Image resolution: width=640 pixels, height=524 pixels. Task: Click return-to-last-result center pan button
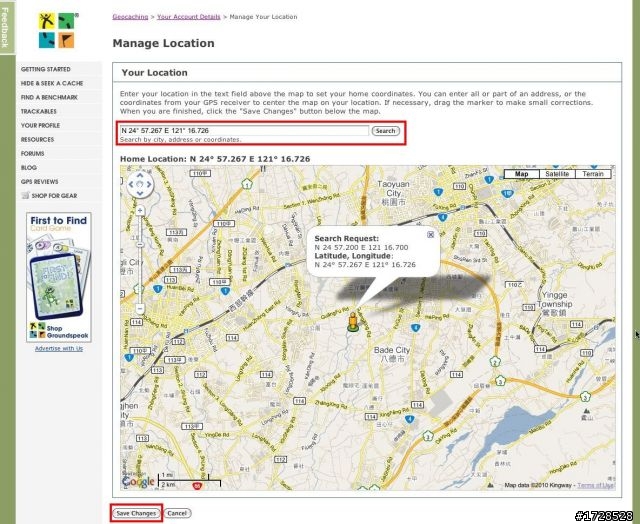(140, 184)
